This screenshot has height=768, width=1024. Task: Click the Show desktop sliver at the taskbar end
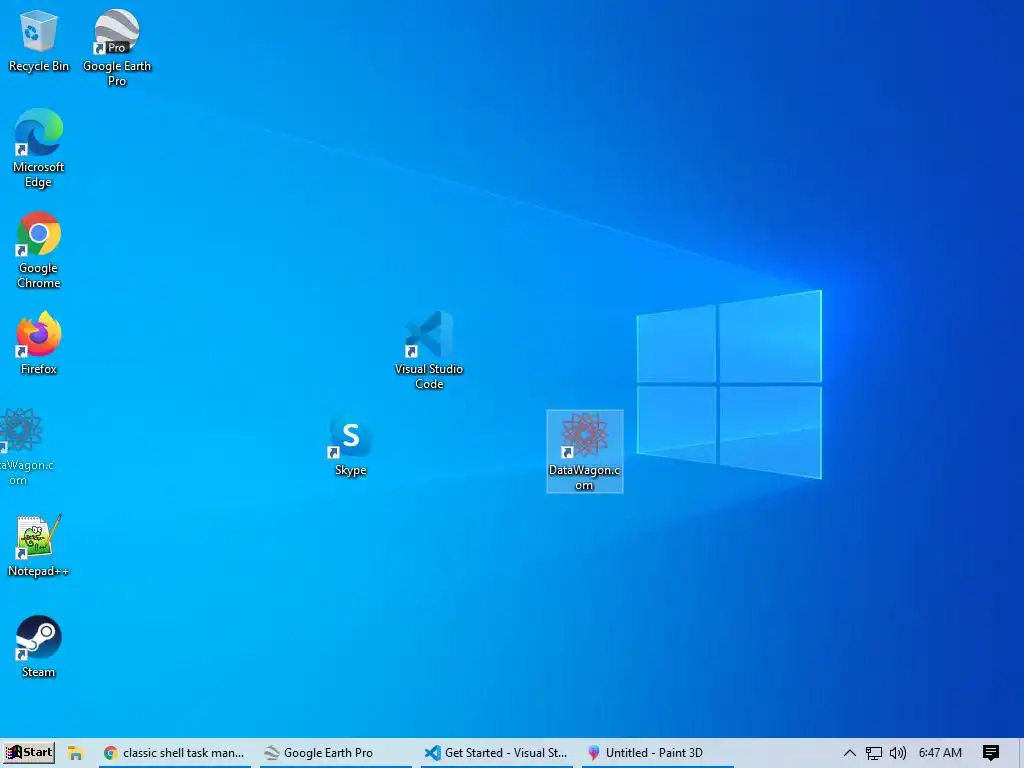coord(1021,753)
